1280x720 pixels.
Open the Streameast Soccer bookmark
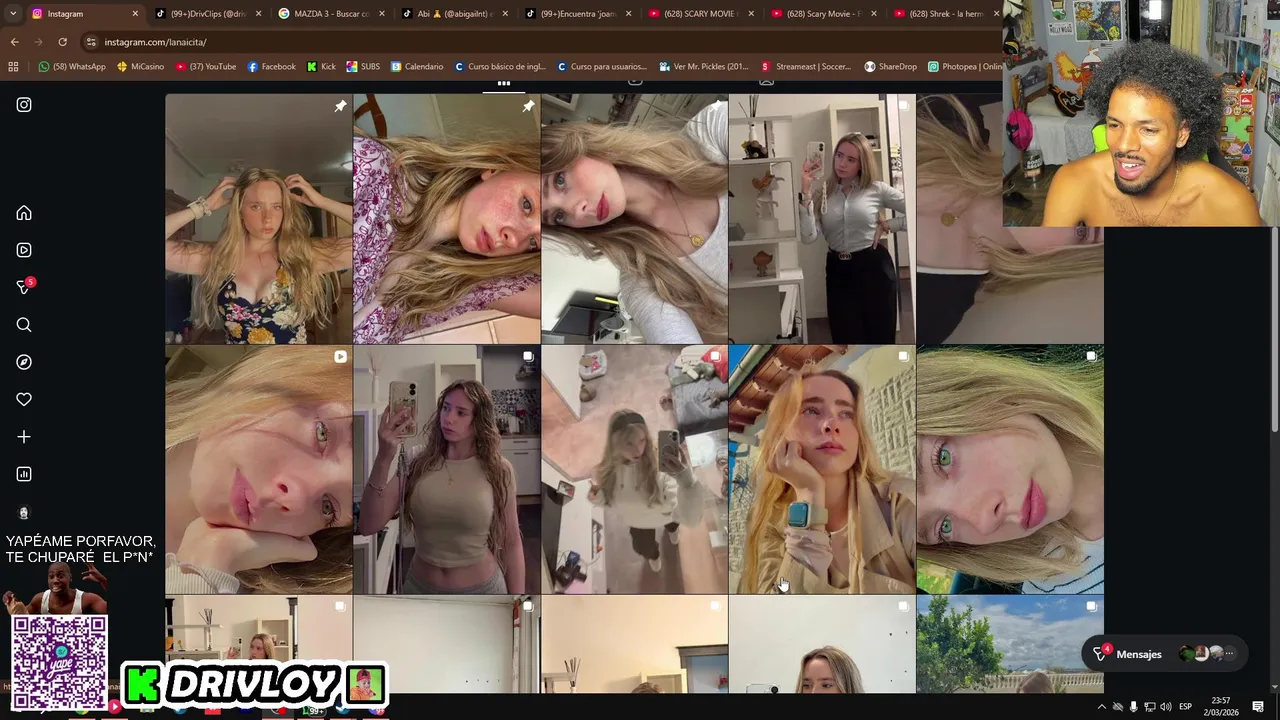806,67
